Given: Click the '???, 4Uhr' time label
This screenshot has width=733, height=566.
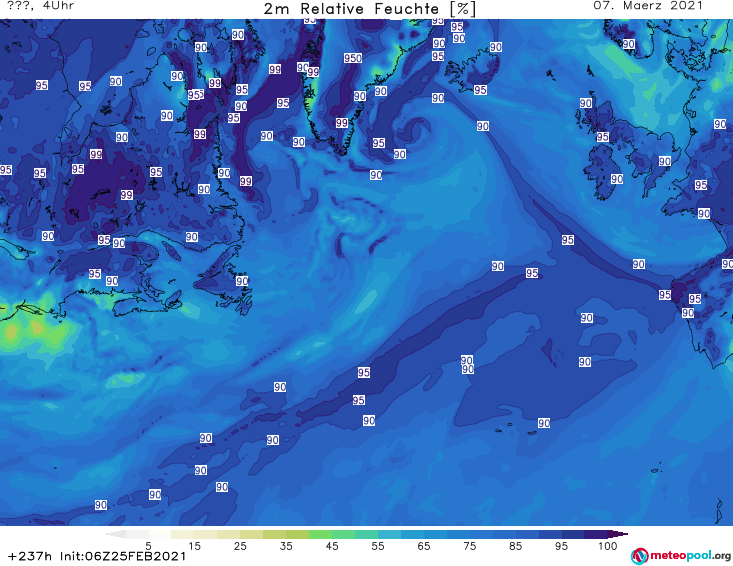Looking at the screenshot, I should pos(41,6).
